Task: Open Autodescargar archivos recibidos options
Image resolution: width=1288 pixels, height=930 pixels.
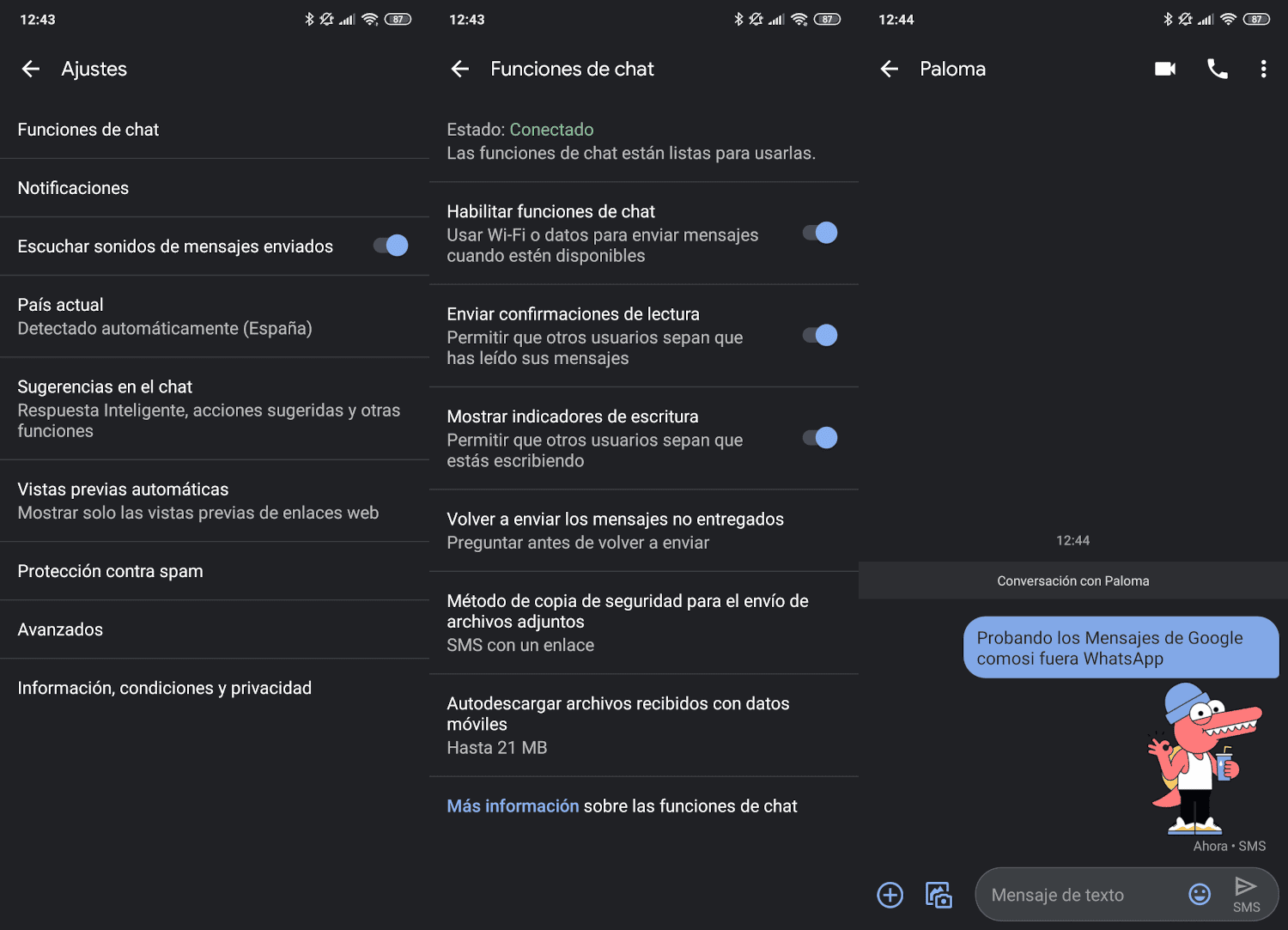Action: click(644, 726)
